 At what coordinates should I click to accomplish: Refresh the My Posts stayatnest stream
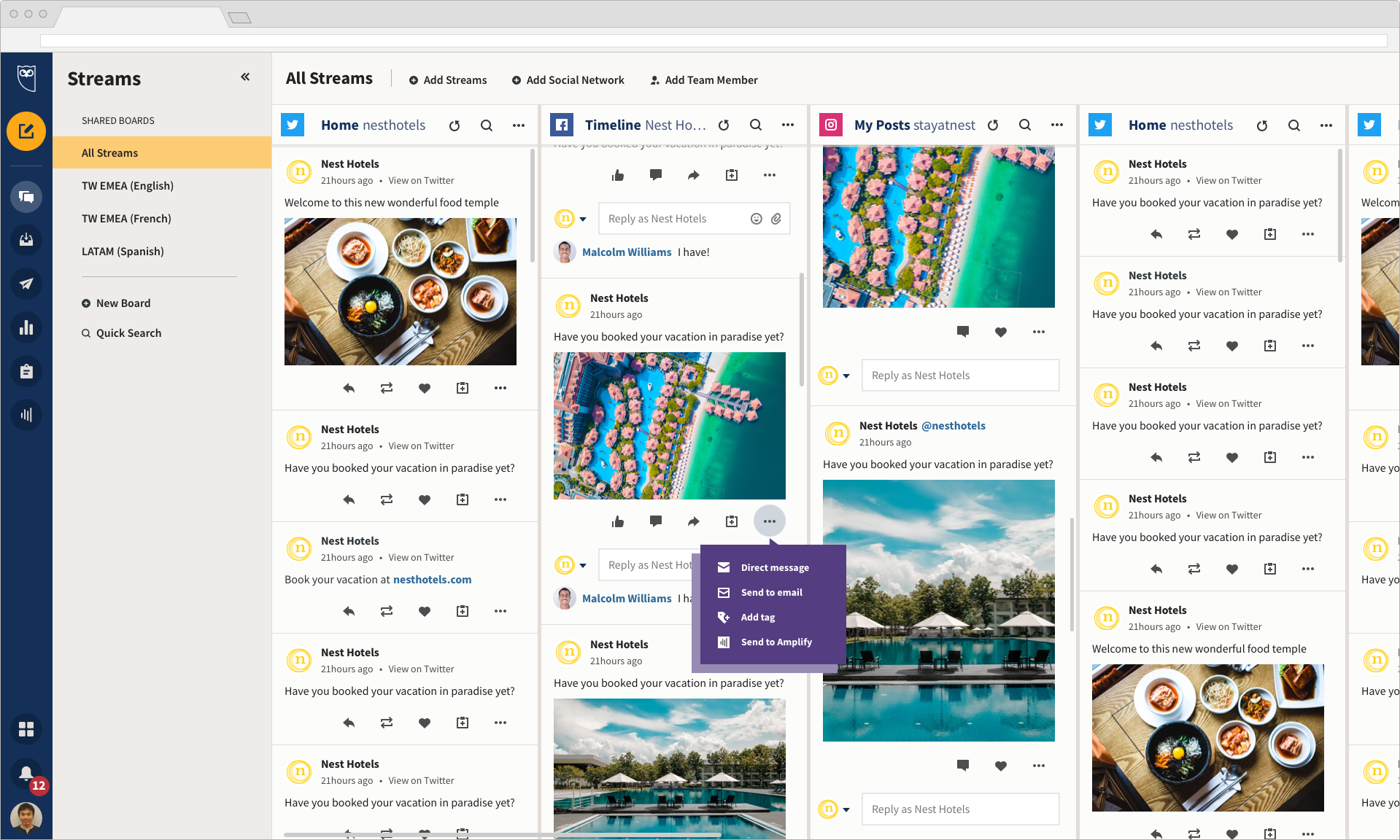[x=993, y=125]
